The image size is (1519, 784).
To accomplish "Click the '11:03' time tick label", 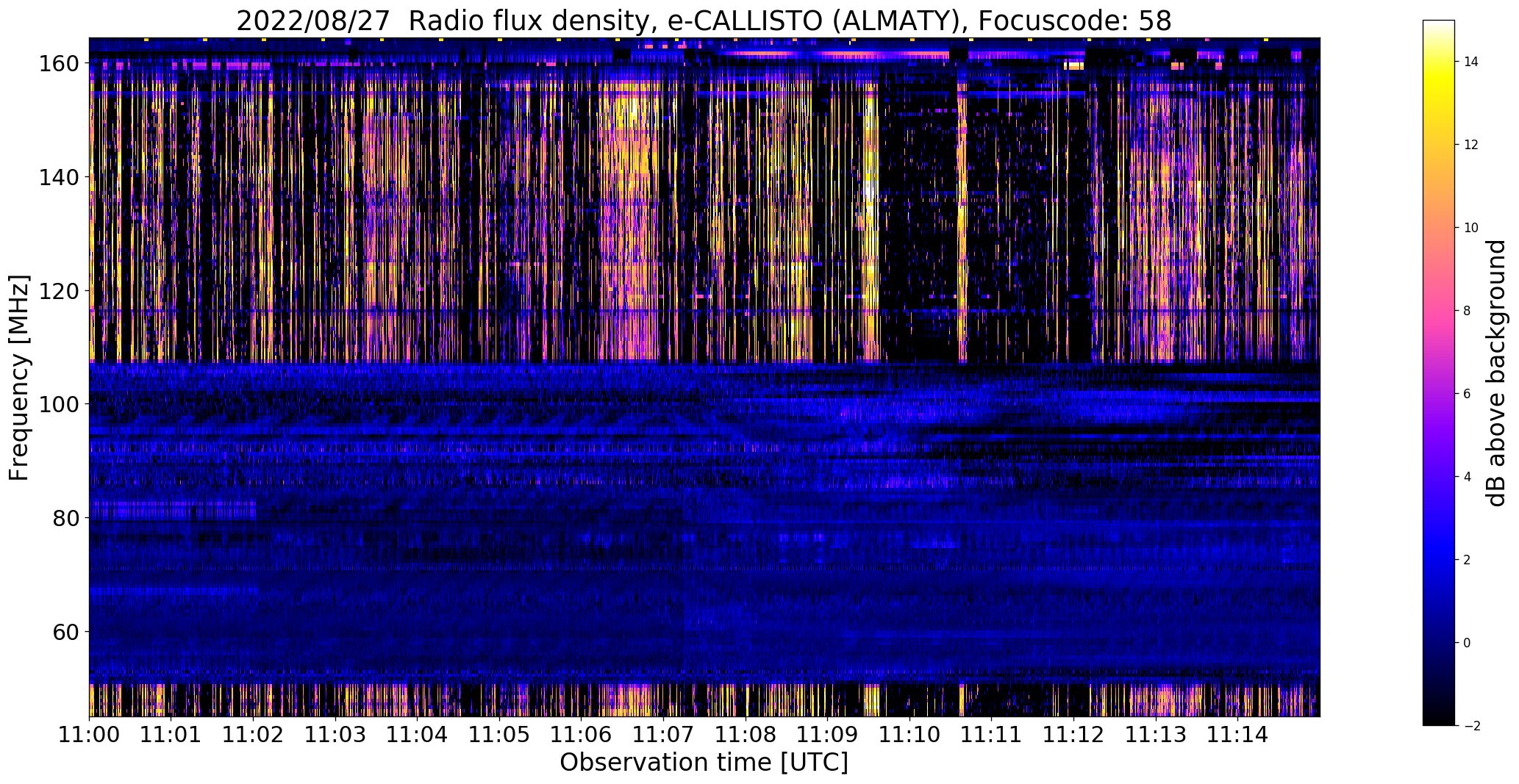I will (x=335, y=733).
